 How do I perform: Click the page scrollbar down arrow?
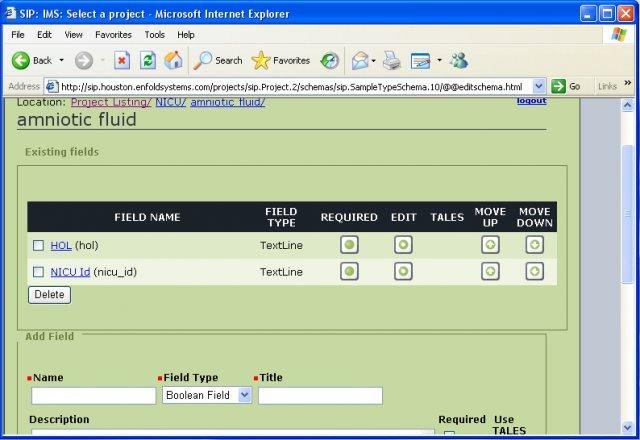(627, 427)
